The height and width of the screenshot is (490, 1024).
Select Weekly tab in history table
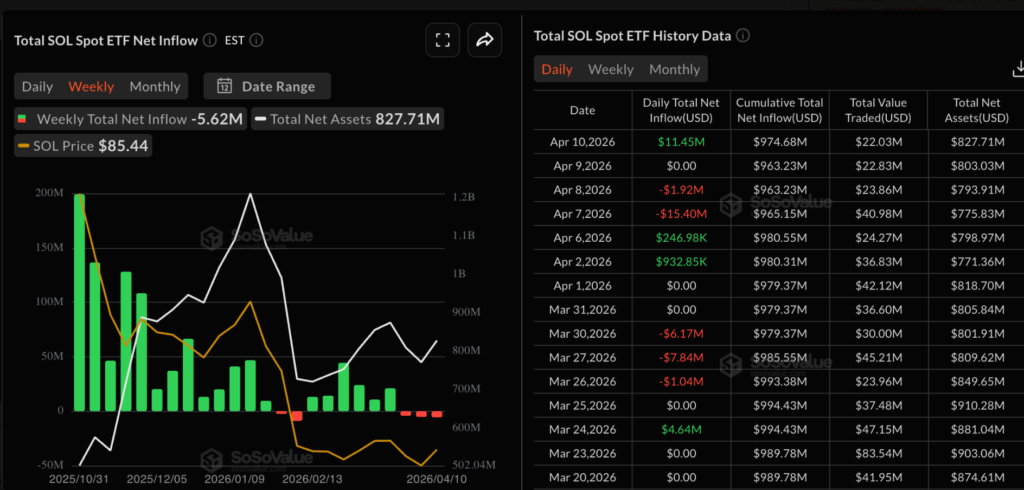(610, 69)
